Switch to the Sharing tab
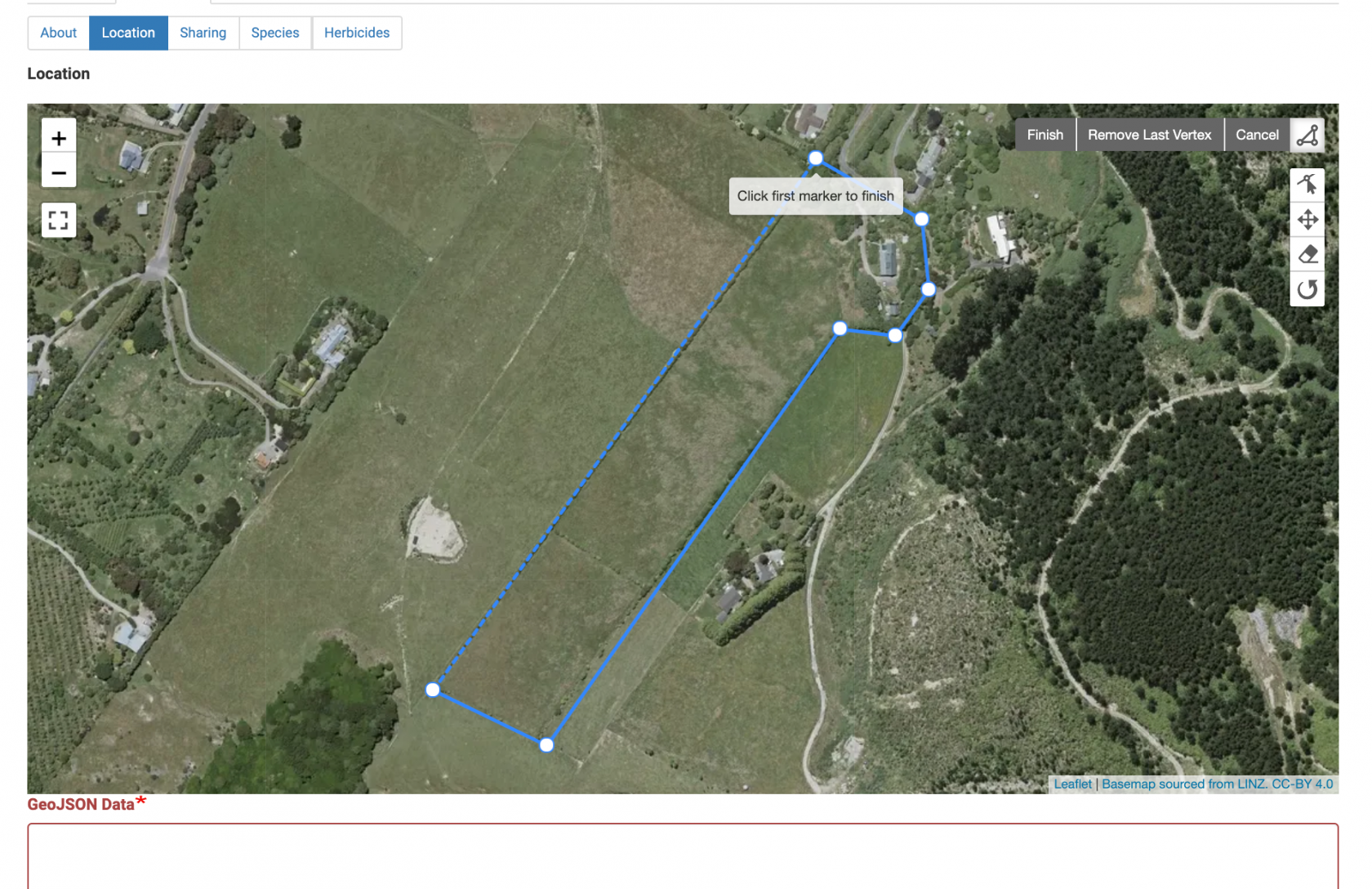The image size is (1372, 889). pyautogui.click(x=203, y=33)
